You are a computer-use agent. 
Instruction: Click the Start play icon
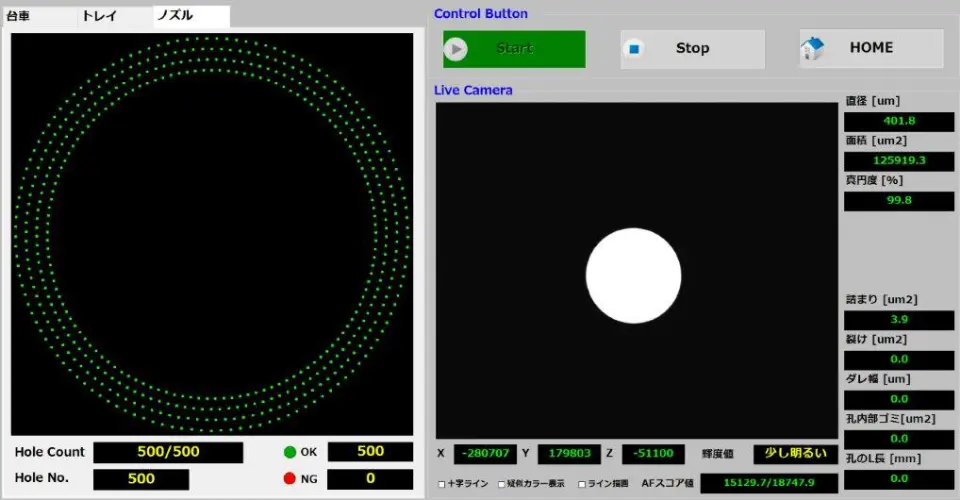[x=456, y=49]
